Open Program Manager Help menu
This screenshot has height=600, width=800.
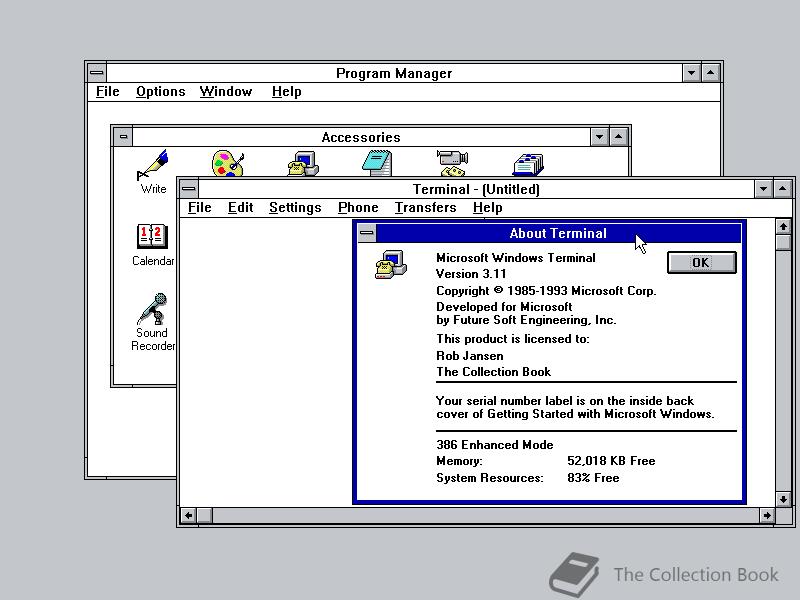286,92
